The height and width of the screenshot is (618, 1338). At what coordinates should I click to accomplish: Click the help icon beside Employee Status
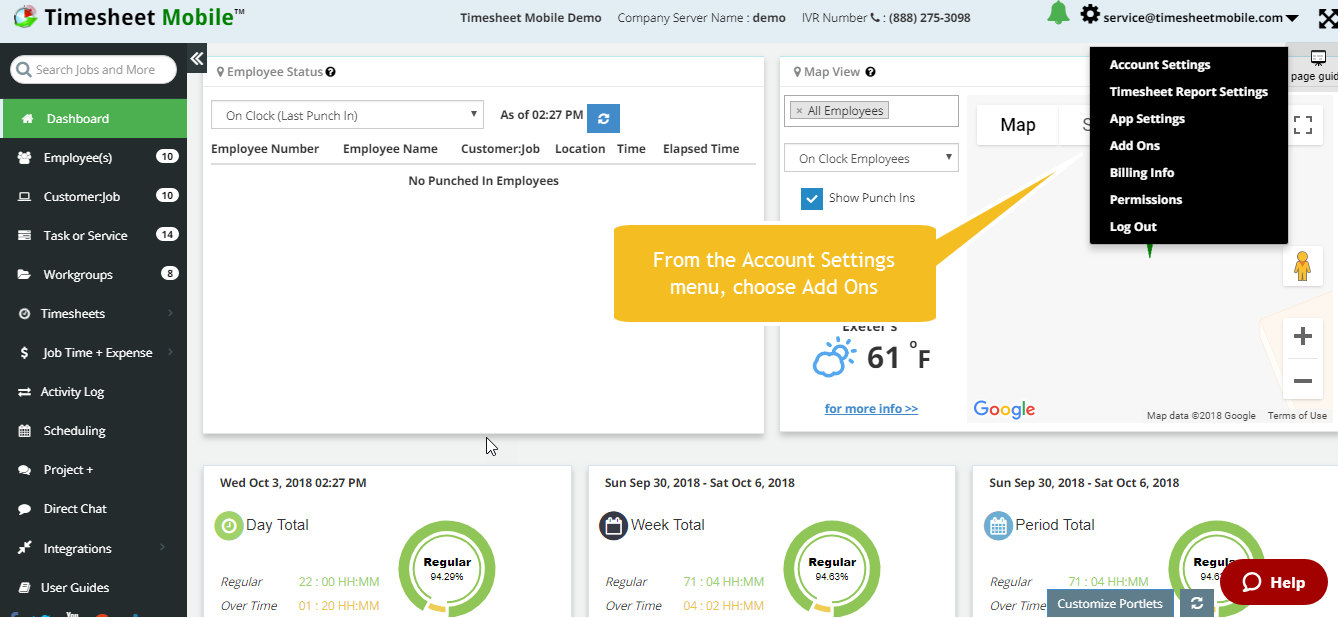331,72
